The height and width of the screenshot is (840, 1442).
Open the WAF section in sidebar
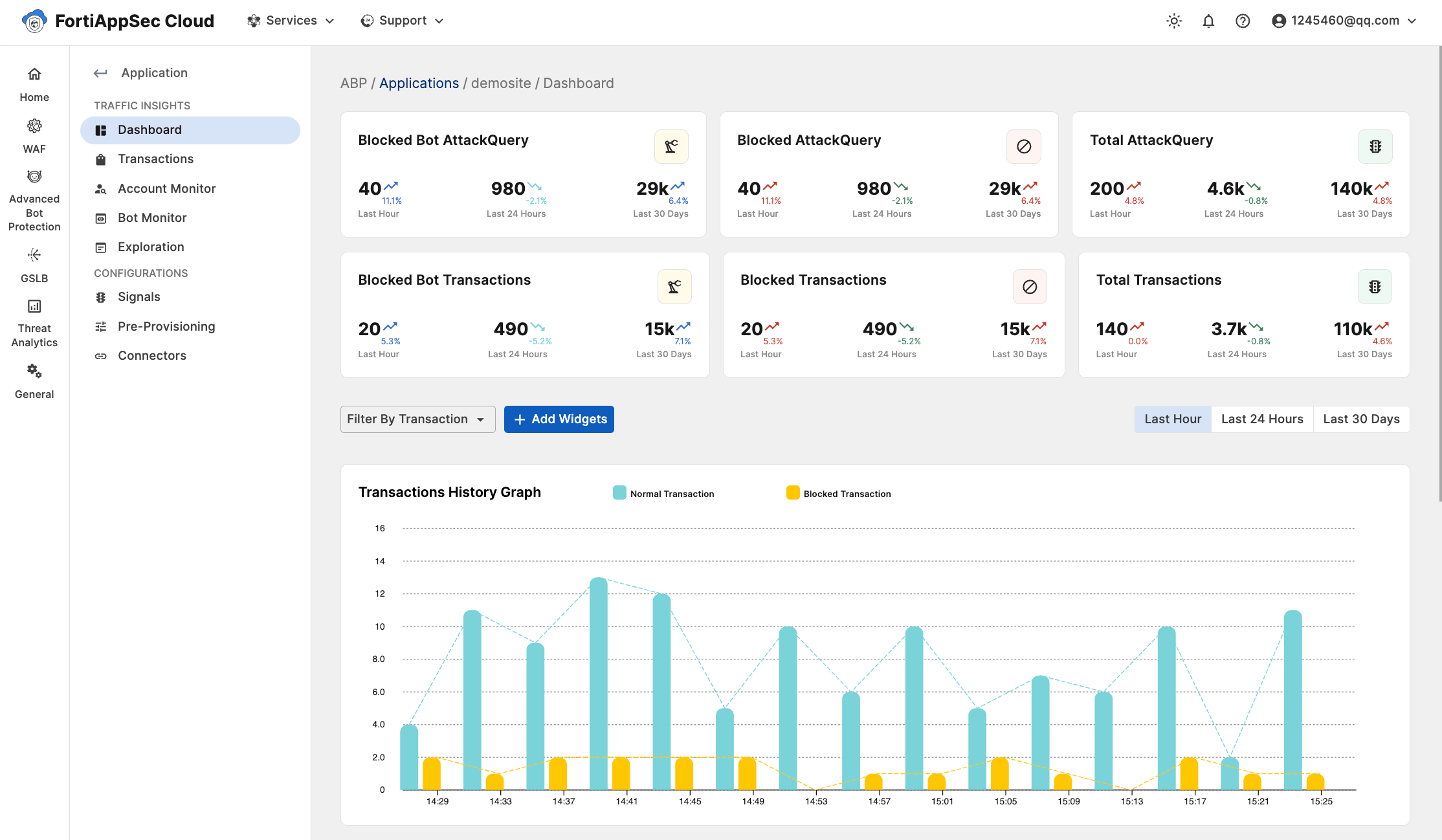34,135
